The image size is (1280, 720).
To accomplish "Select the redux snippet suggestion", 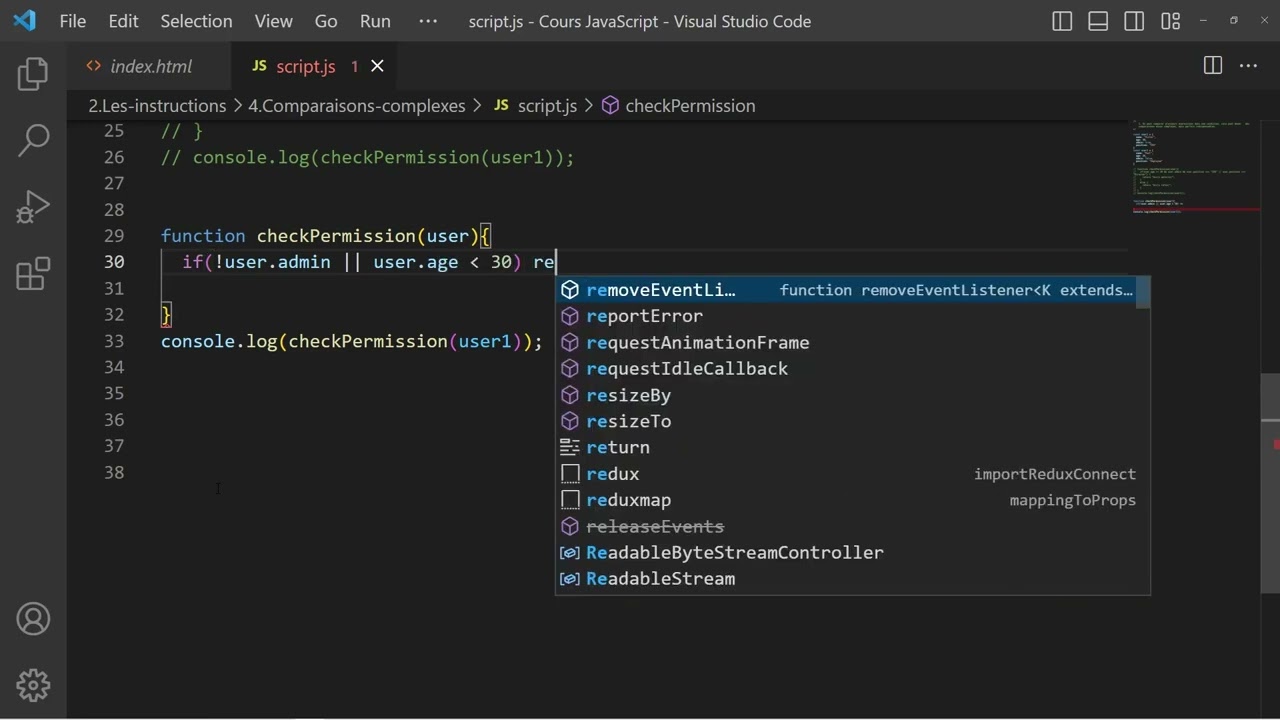I will (846, 474).
